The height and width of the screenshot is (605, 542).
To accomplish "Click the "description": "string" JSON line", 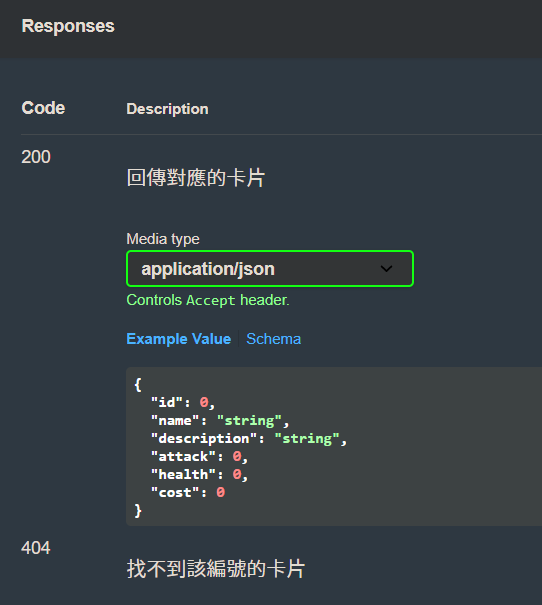I will (248, 439).
